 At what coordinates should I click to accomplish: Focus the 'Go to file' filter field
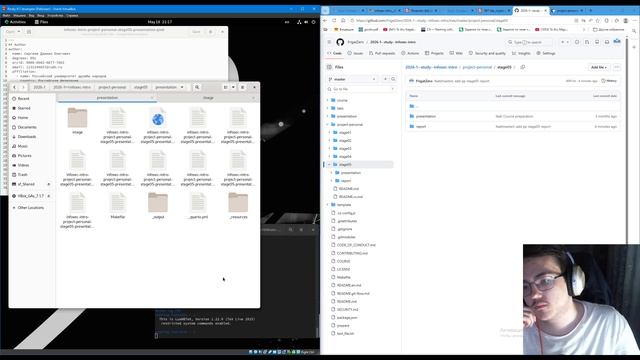tap(361, 89)
